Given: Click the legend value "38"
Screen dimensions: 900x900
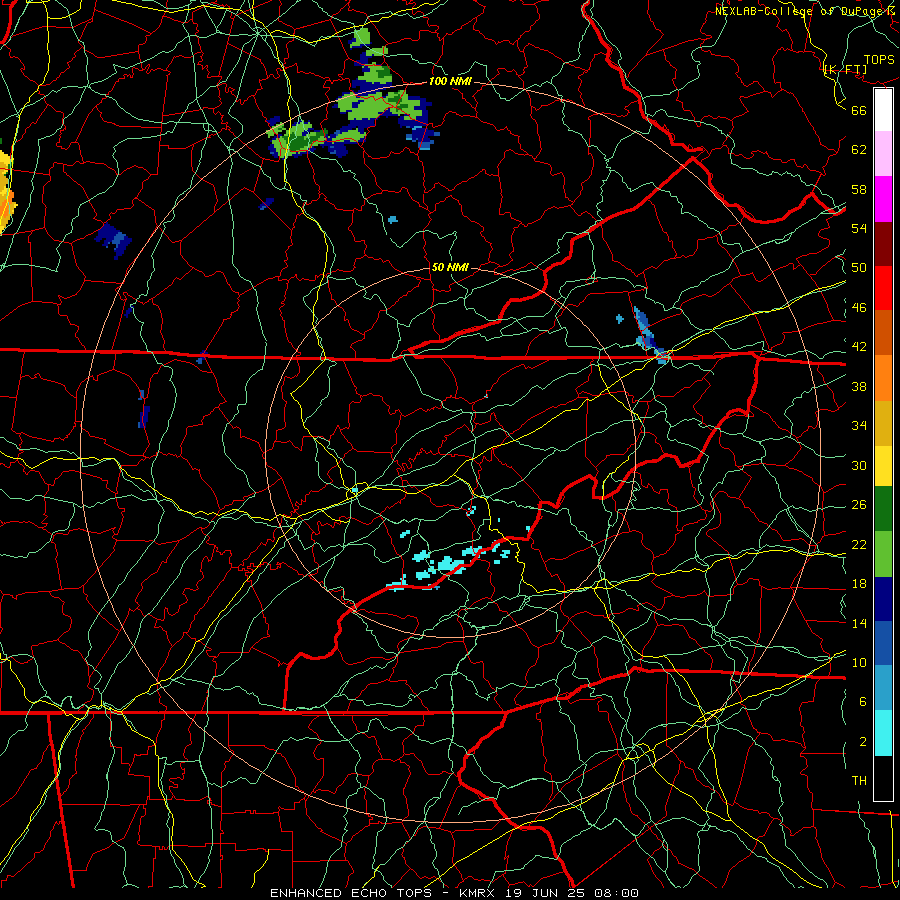Looking at the screenshot, I should tap(859, 386).
